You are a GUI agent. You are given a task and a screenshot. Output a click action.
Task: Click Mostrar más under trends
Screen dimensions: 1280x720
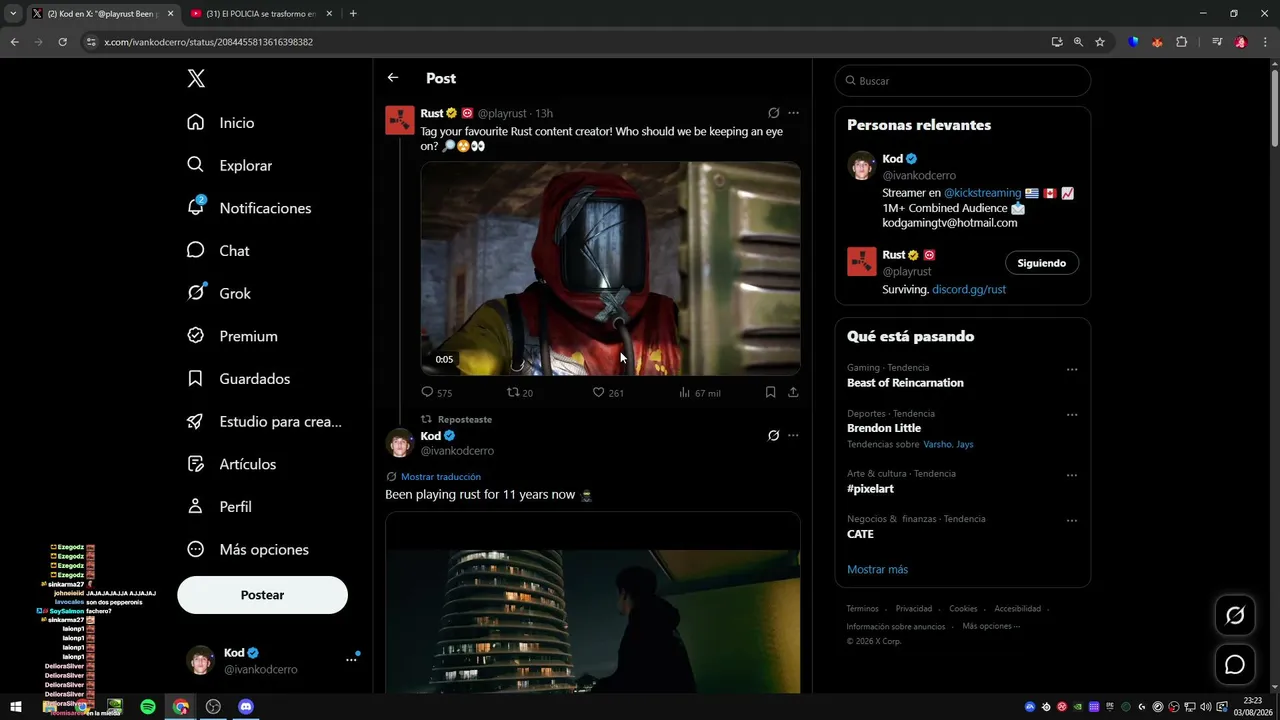(x=877, y=569)
